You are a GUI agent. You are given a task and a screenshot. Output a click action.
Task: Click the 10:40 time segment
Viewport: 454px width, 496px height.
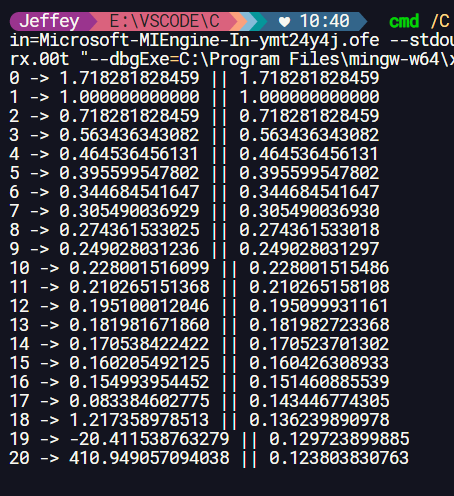coord(325,21)
